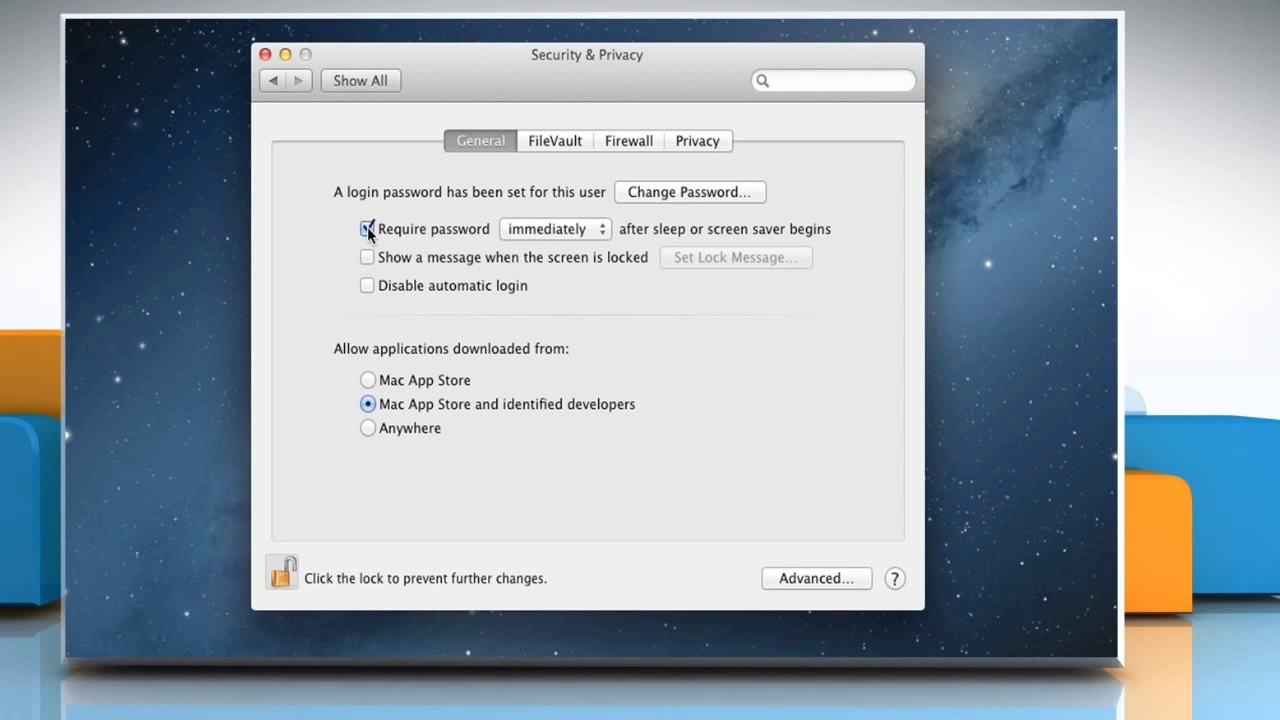This screenshot has width=1280, height=720.
Task: Select the Anywhere radio button
Action: click(x=368, y=428)
